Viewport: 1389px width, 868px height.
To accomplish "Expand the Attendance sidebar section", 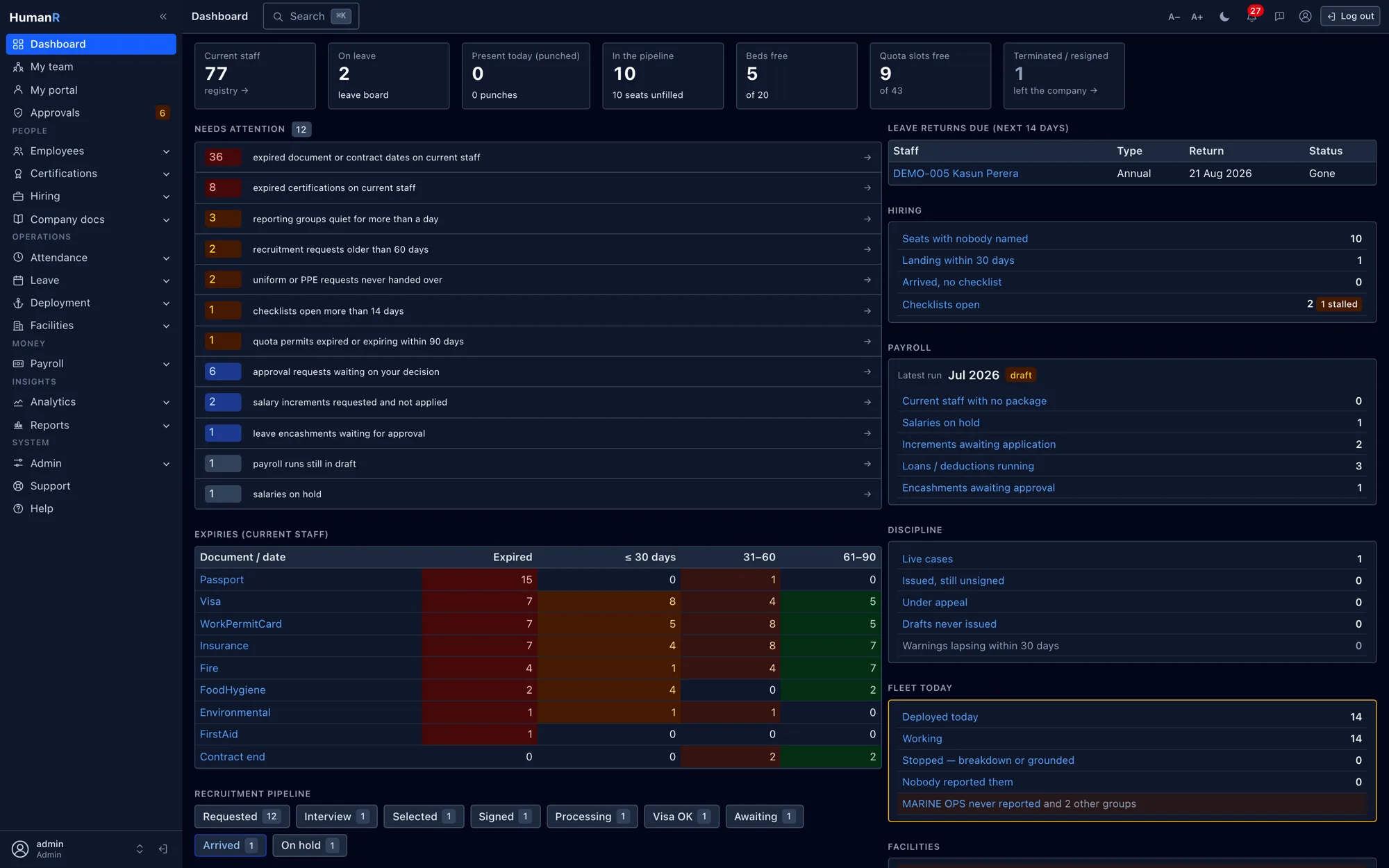I will tap(91, 258).
